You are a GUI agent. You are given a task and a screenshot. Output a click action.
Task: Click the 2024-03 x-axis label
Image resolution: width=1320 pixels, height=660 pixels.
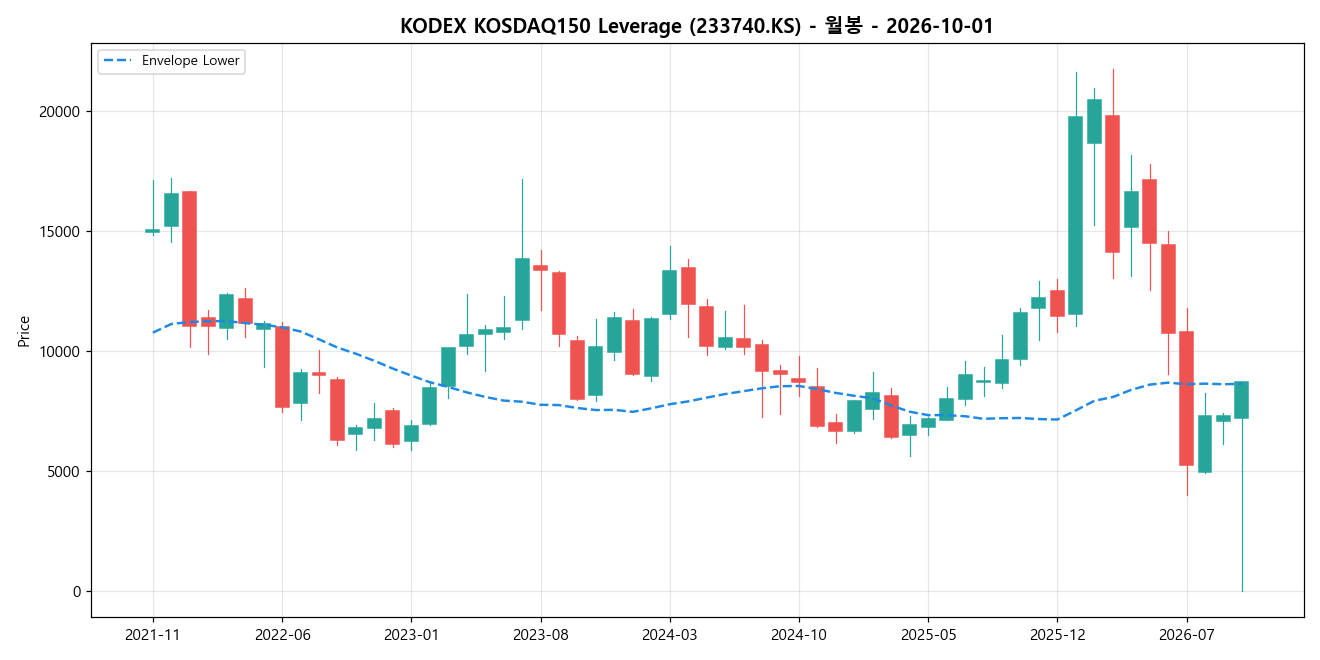[670, 634]
